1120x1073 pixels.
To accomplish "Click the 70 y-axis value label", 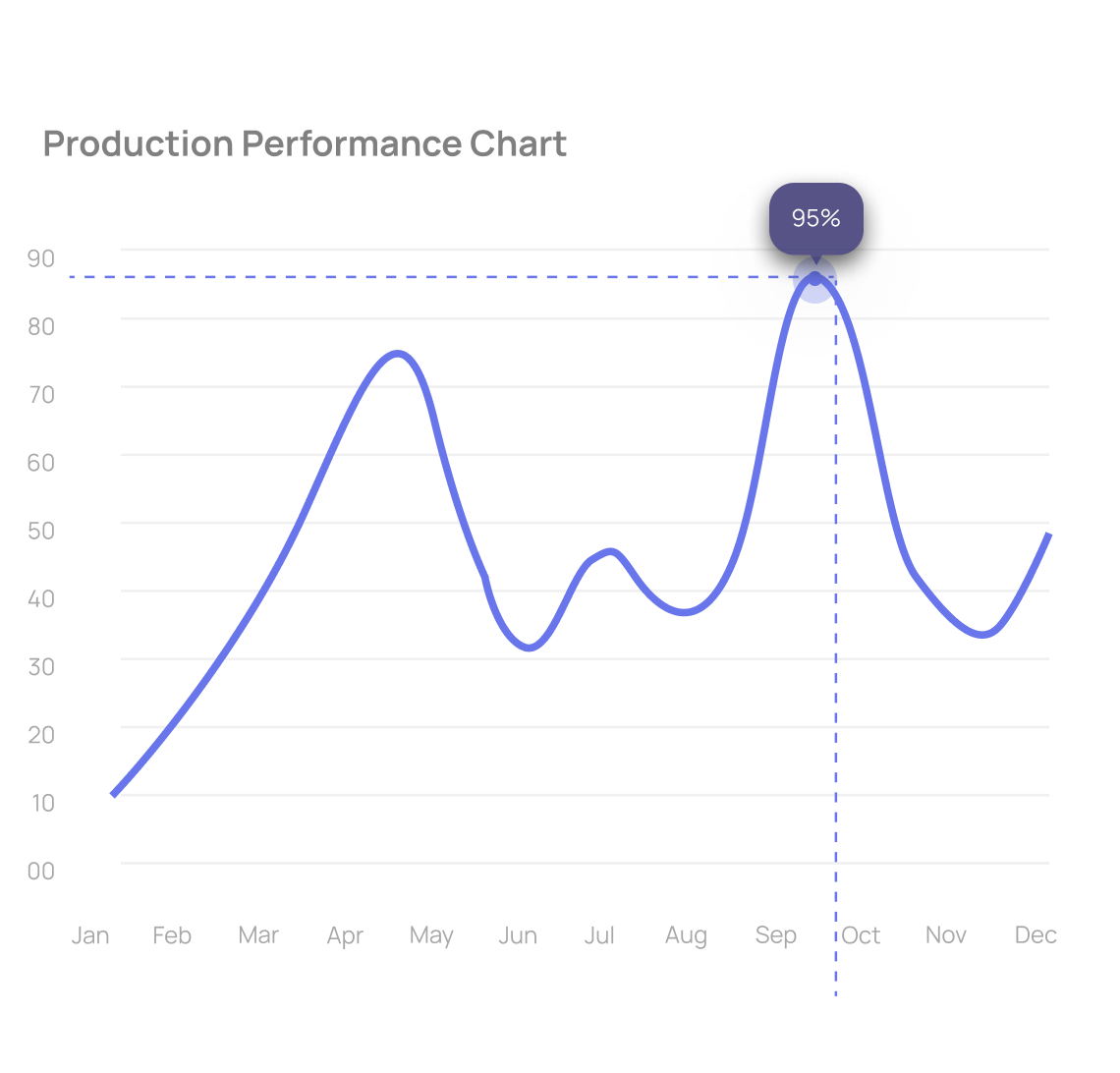I will [41, 394].
